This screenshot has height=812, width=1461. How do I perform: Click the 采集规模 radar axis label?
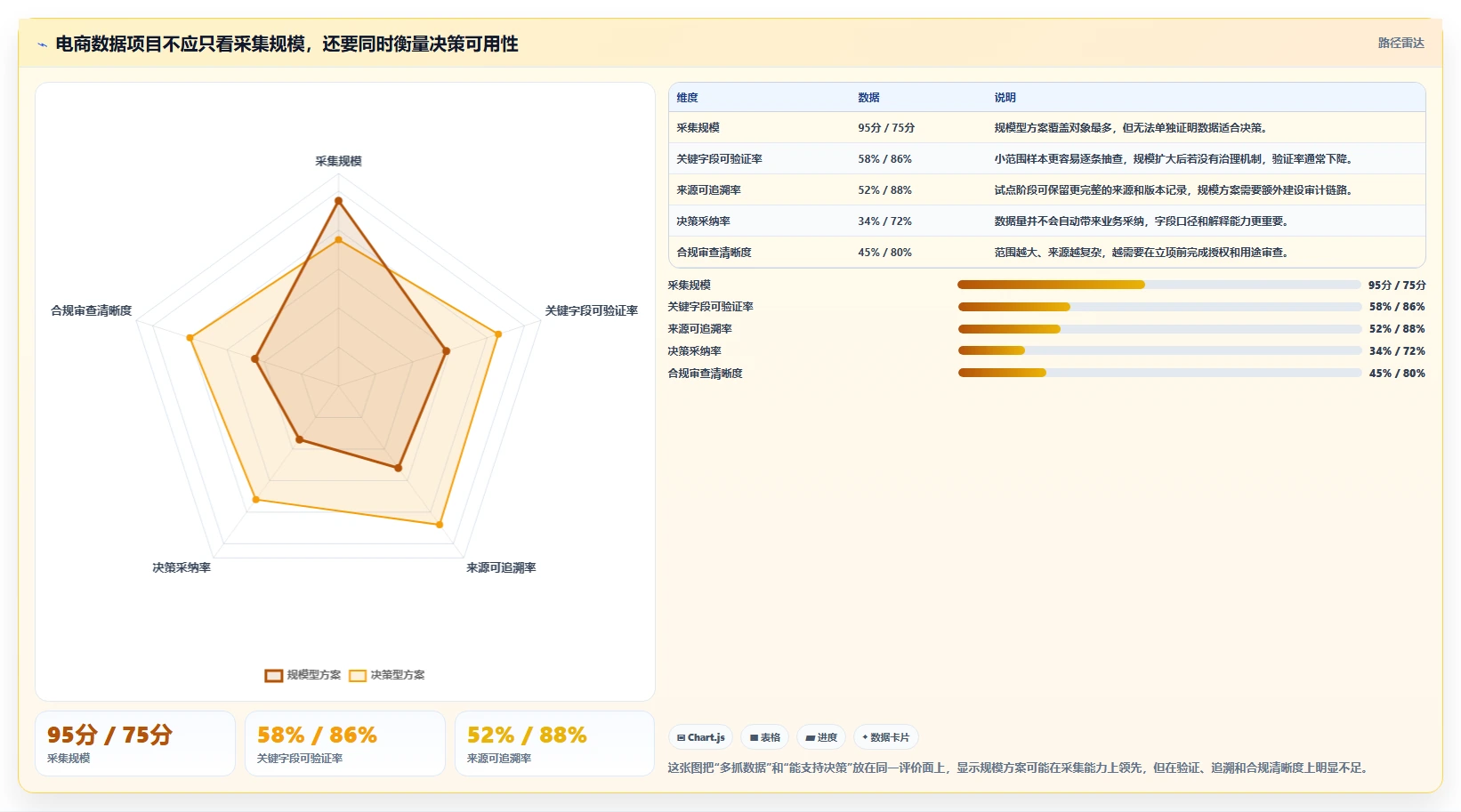point(338,161)
